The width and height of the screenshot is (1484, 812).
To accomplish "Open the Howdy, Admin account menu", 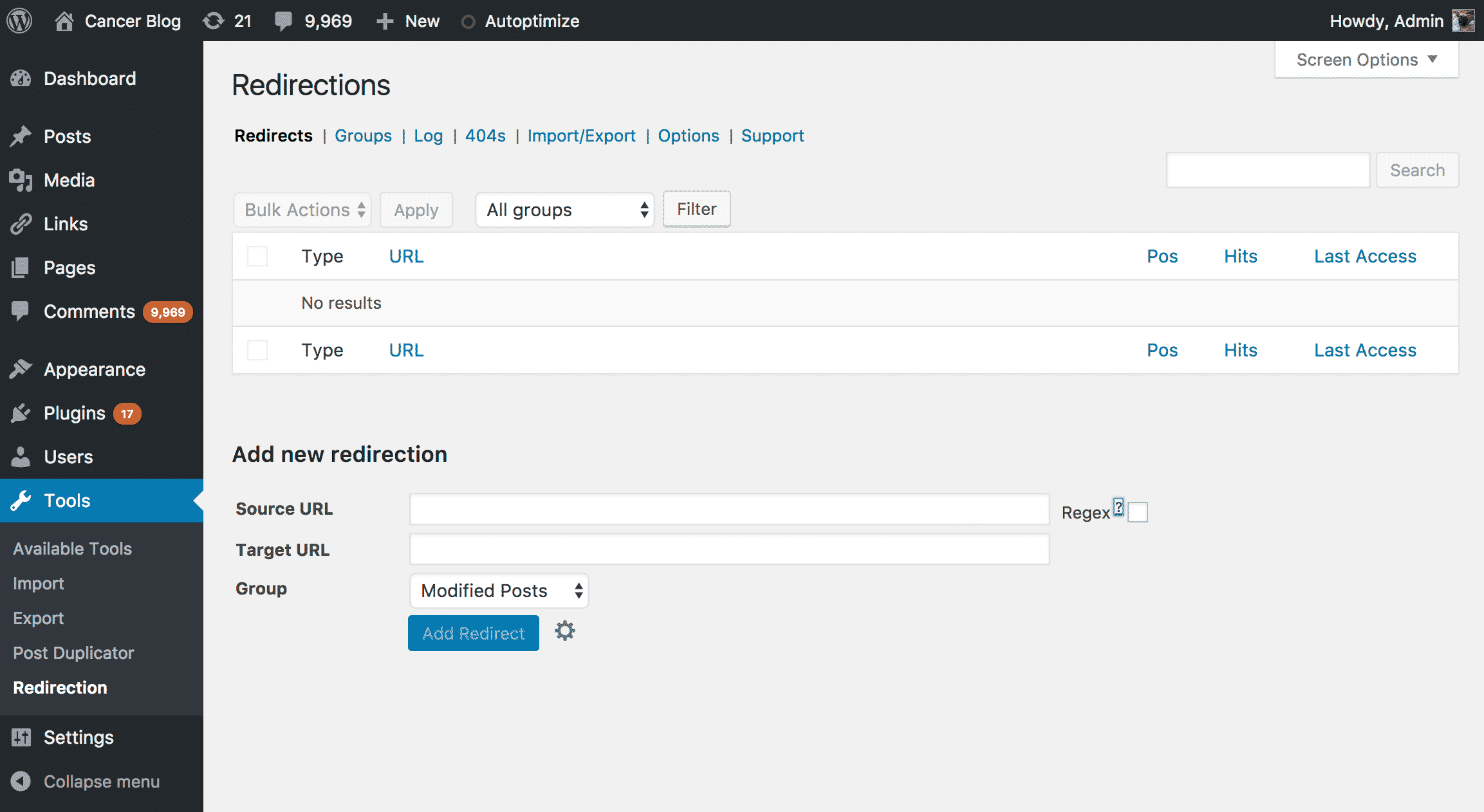I will click(1402, 21).
